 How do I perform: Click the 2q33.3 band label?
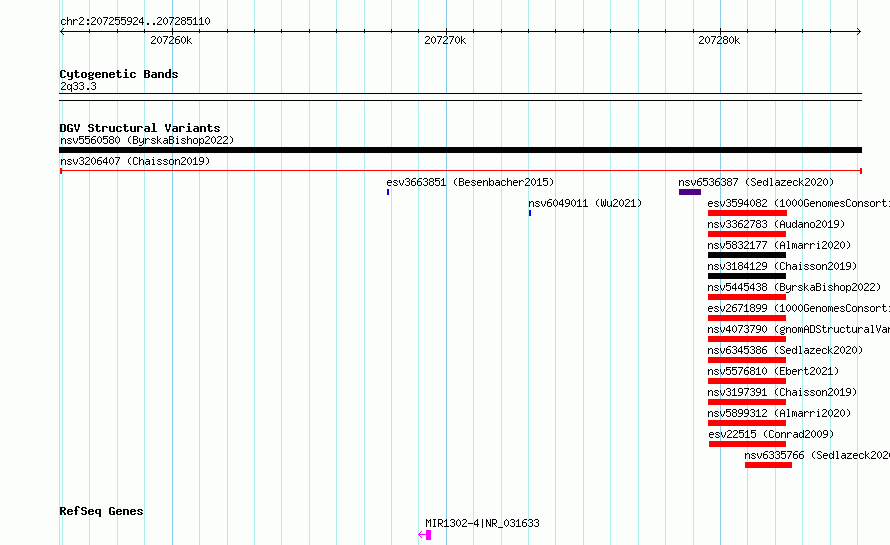click(78, 86)
